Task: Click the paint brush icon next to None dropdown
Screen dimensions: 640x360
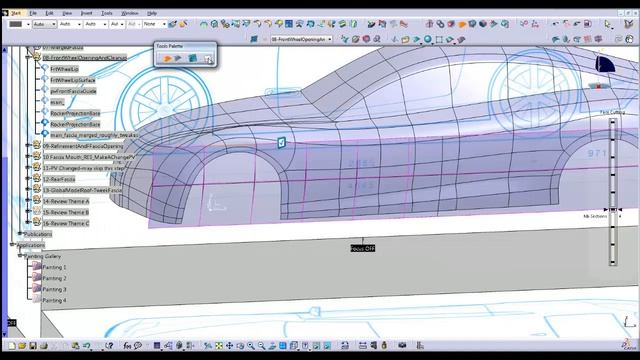Action: point(173,24)
